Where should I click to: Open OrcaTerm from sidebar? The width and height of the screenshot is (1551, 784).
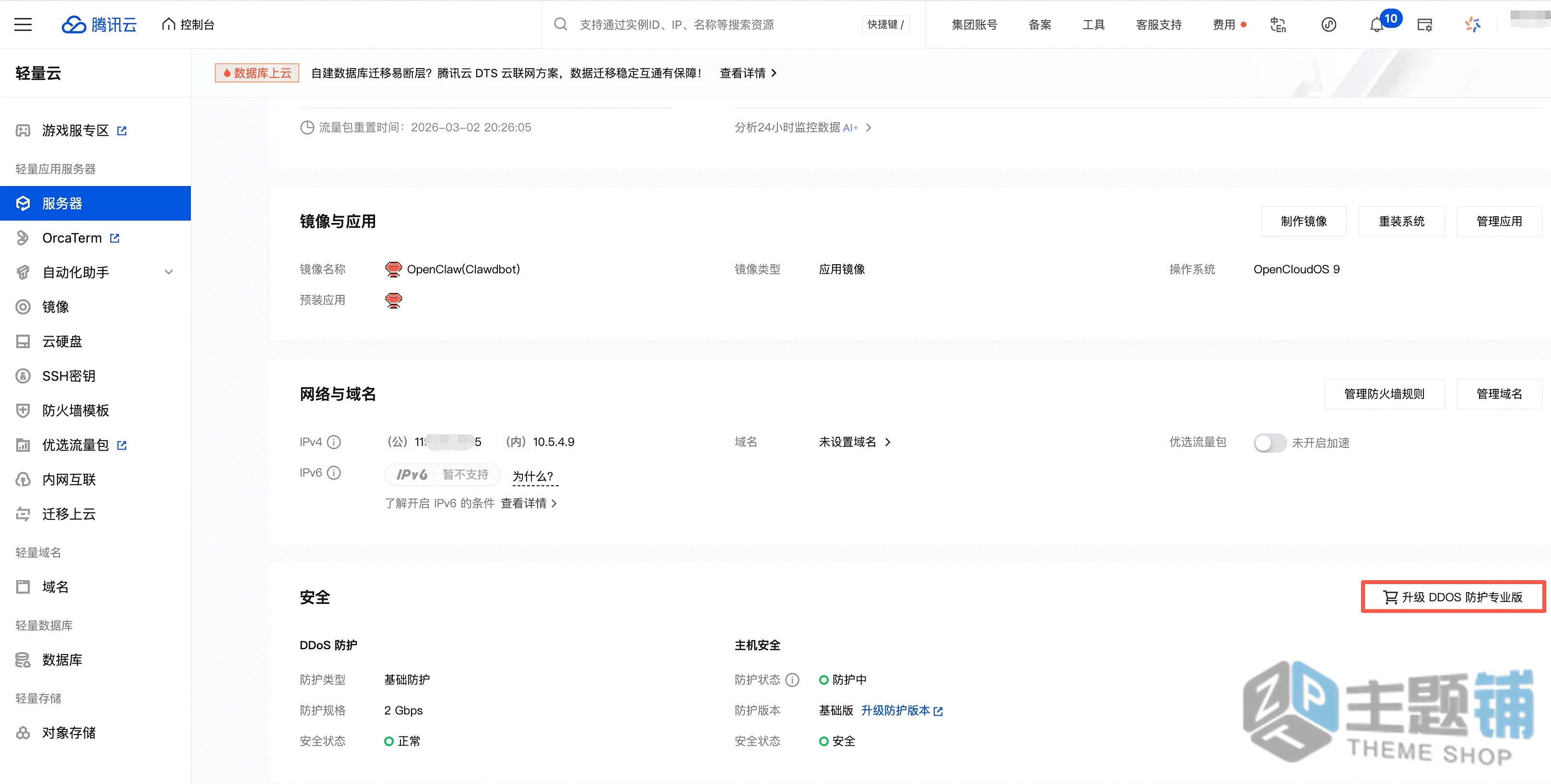(x=71, y=238)
